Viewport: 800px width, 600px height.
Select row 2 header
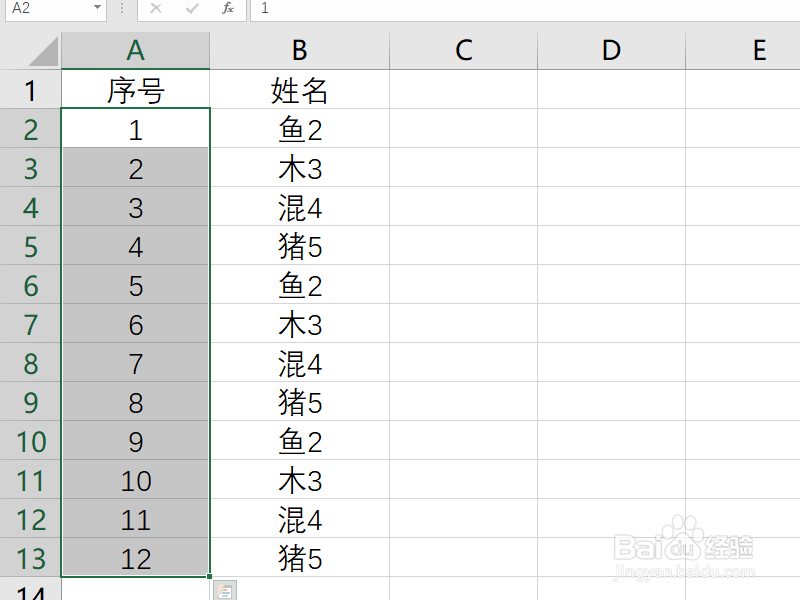click(30, 129)
